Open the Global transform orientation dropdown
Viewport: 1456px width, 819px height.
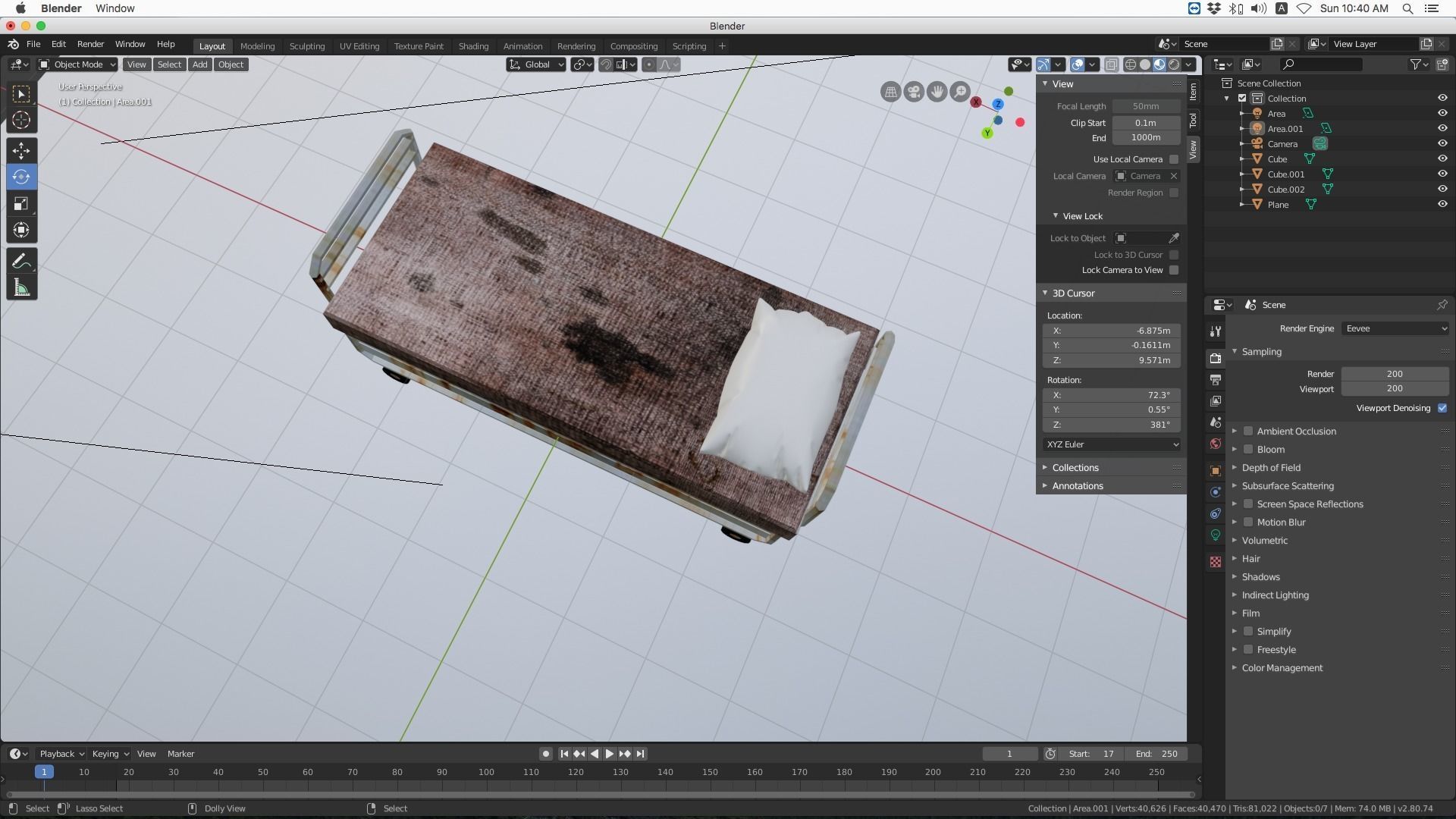click(x=536, y=64)
